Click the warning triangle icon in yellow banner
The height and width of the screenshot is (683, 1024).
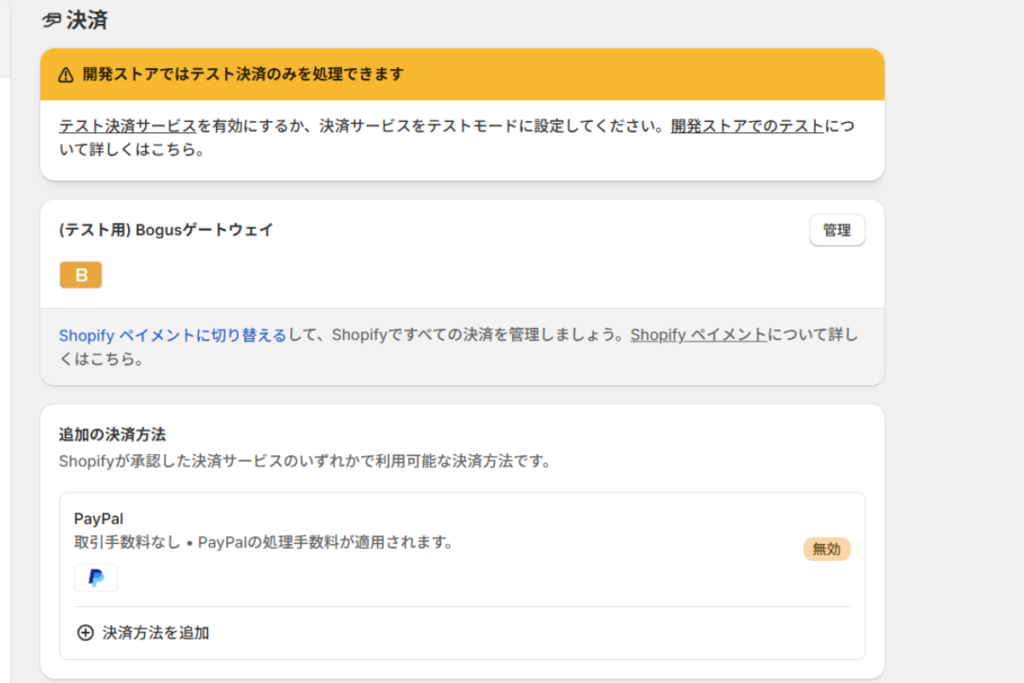click(x=66, y=75)
